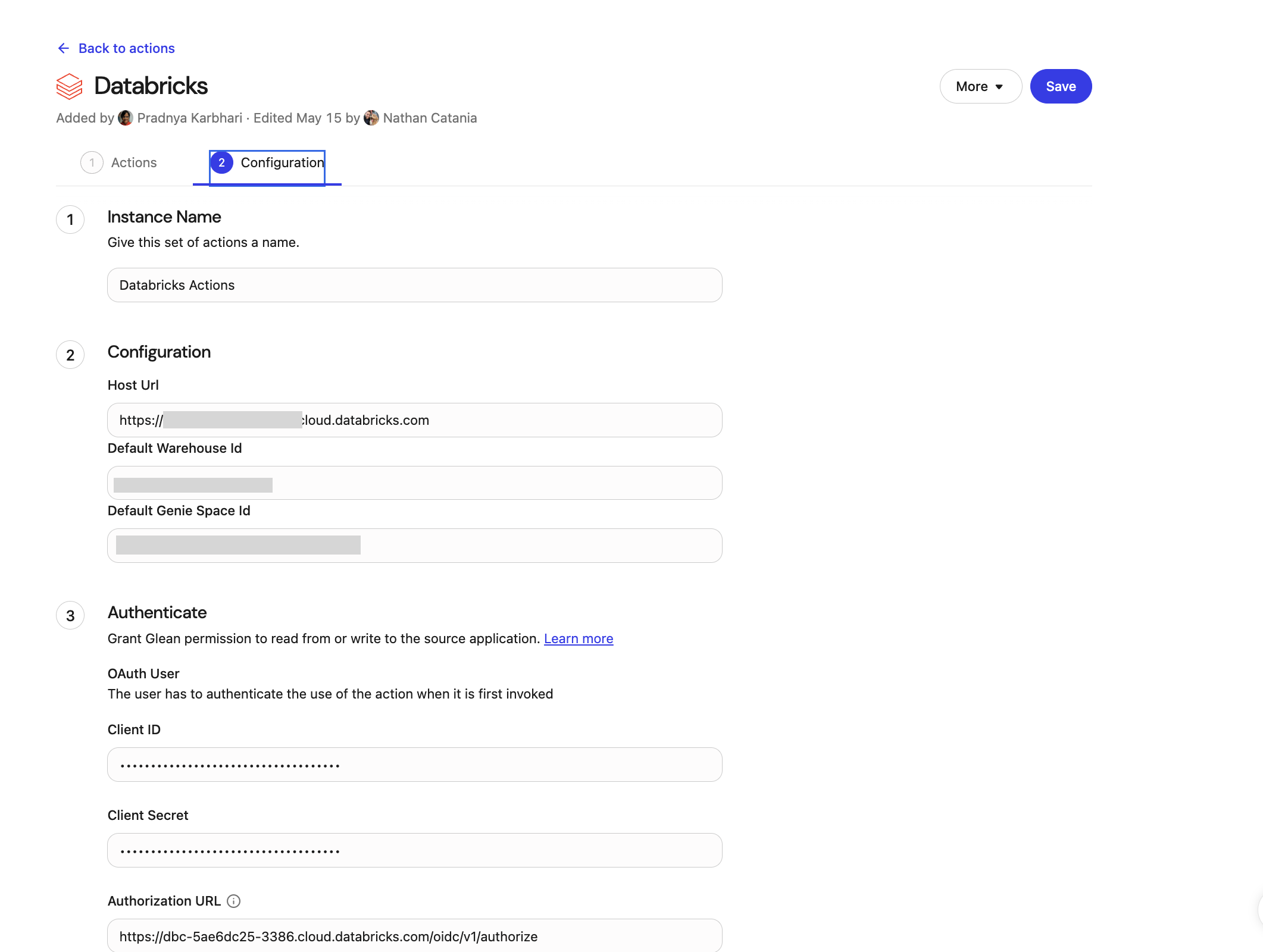The width and height of the screenshot is (1263, 952).
Task: Select the Configuration tab
Action: pyautogui.click(x=282, y=162)
